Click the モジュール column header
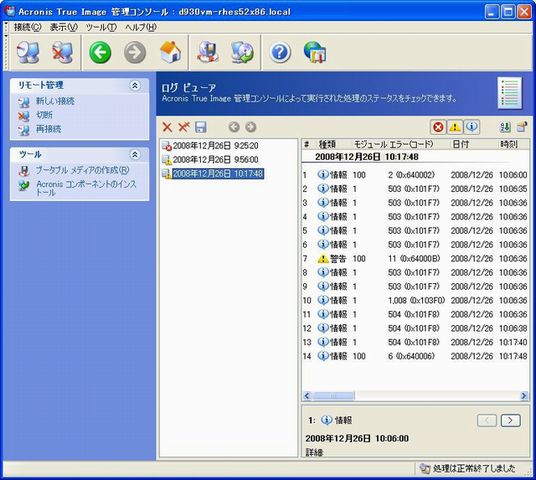536x480 pixels. click(x=370, y=144)
